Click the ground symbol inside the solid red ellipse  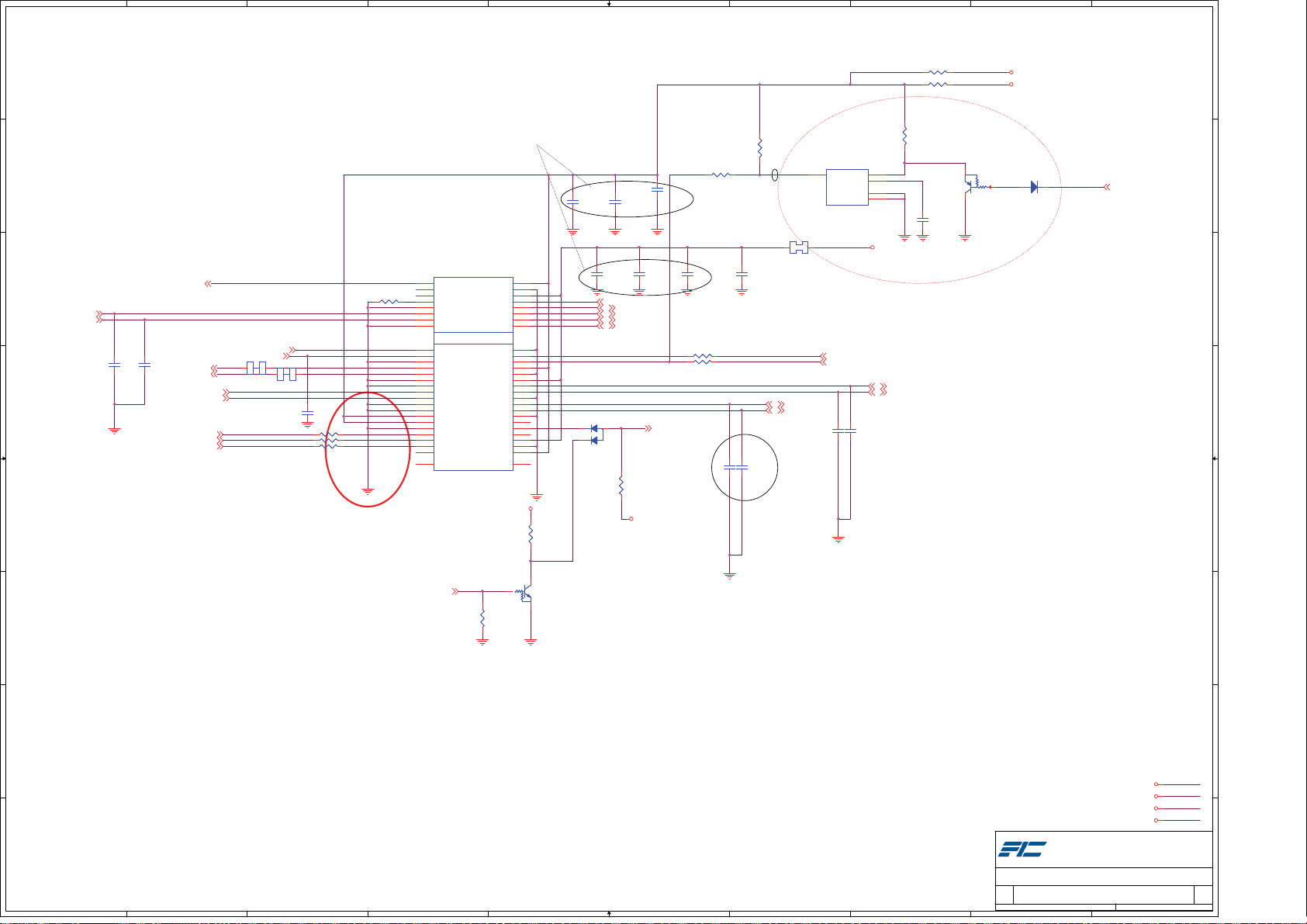point(368,491)
